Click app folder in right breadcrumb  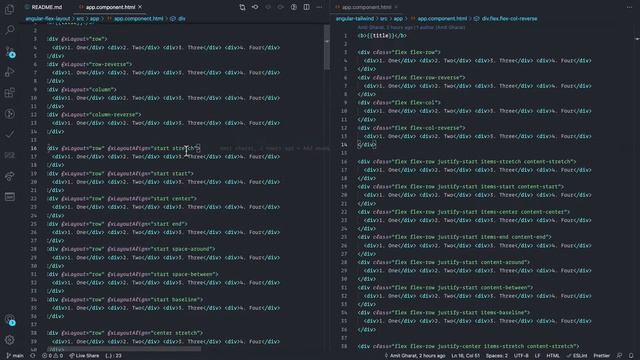pos(398,18)
